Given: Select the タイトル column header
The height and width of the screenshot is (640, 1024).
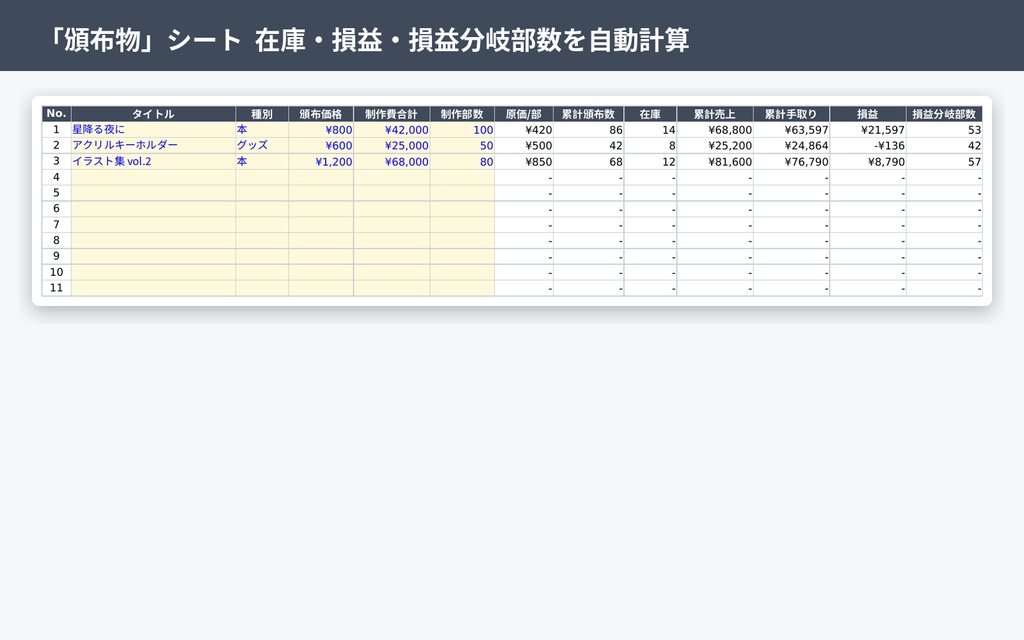Looking at the screenshot, I should [x=153, y=114].
